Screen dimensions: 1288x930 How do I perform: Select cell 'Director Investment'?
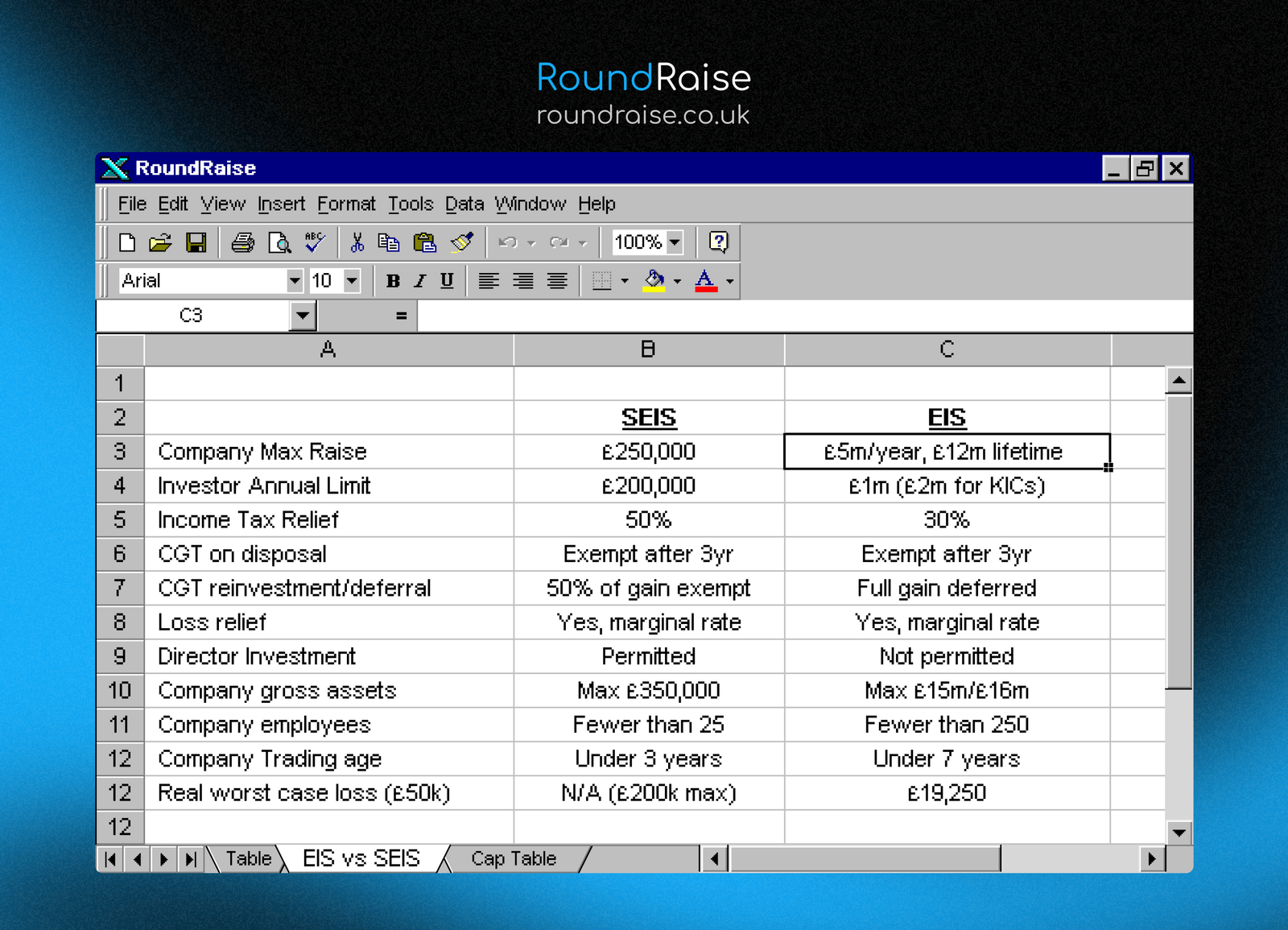point(328,656)
